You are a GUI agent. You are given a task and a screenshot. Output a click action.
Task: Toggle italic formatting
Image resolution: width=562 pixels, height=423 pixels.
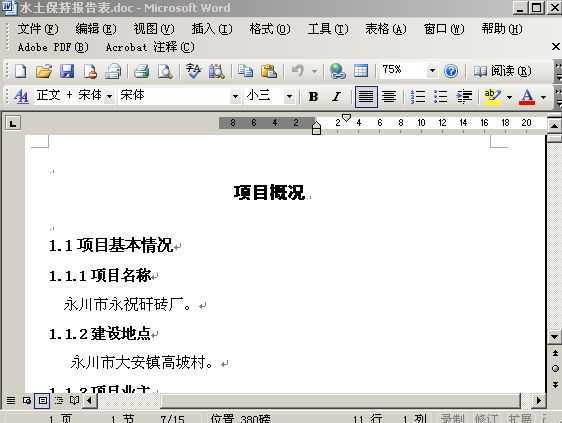click(x=337, y=96)
